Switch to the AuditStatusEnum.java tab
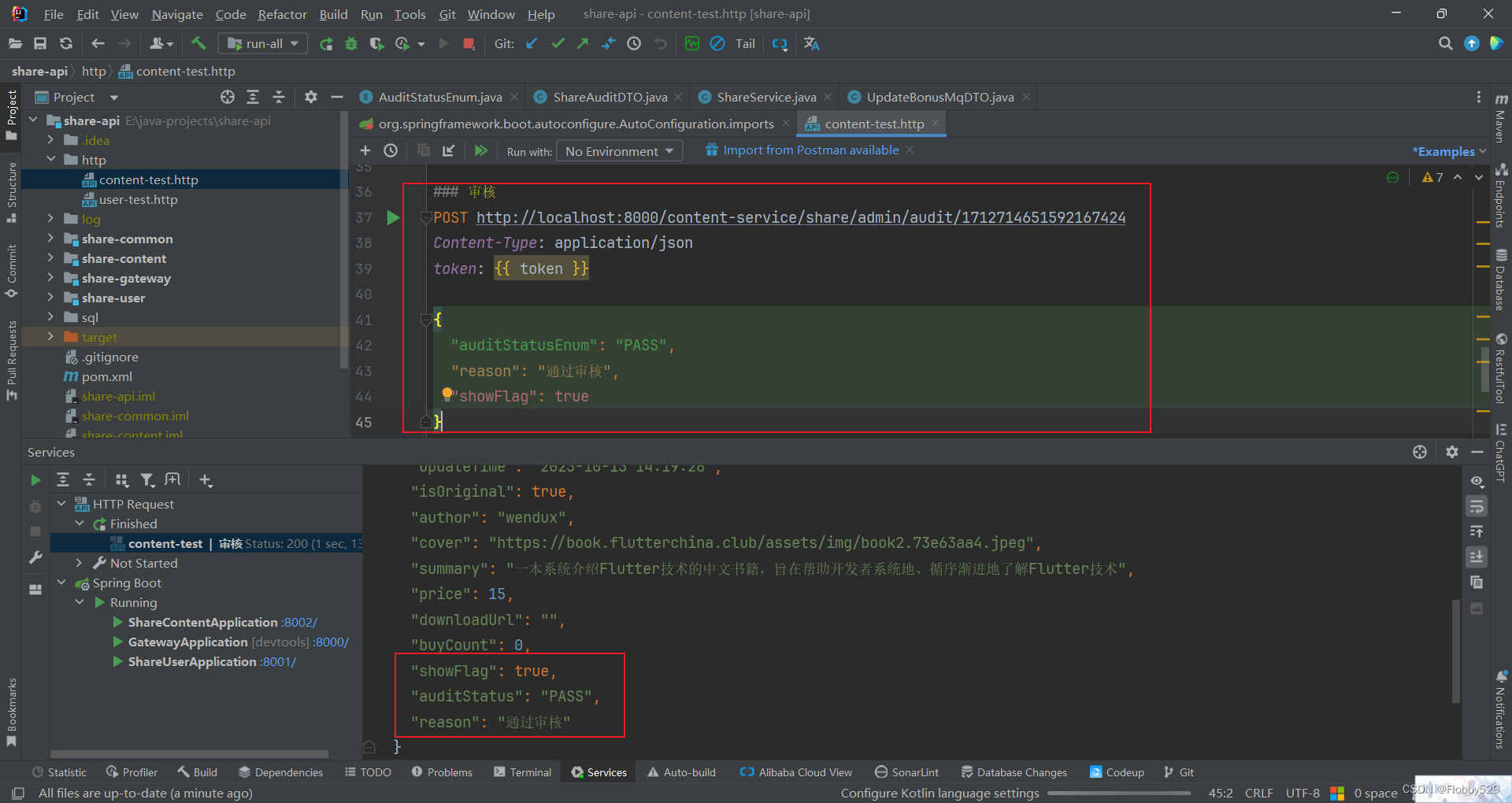Screen dimensions: 1512x803 [439, 97]
